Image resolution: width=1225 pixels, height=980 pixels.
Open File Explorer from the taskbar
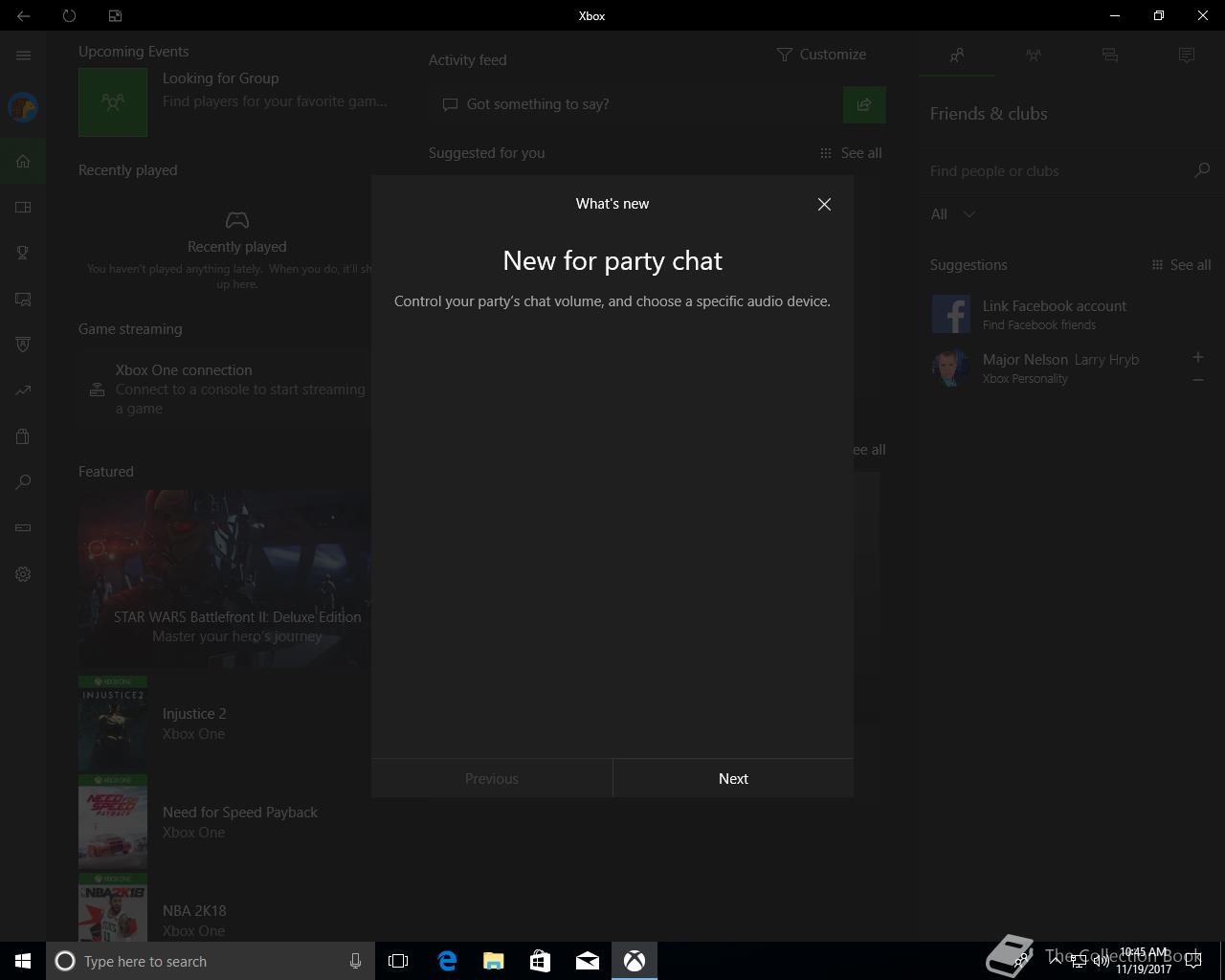point(494,961)
